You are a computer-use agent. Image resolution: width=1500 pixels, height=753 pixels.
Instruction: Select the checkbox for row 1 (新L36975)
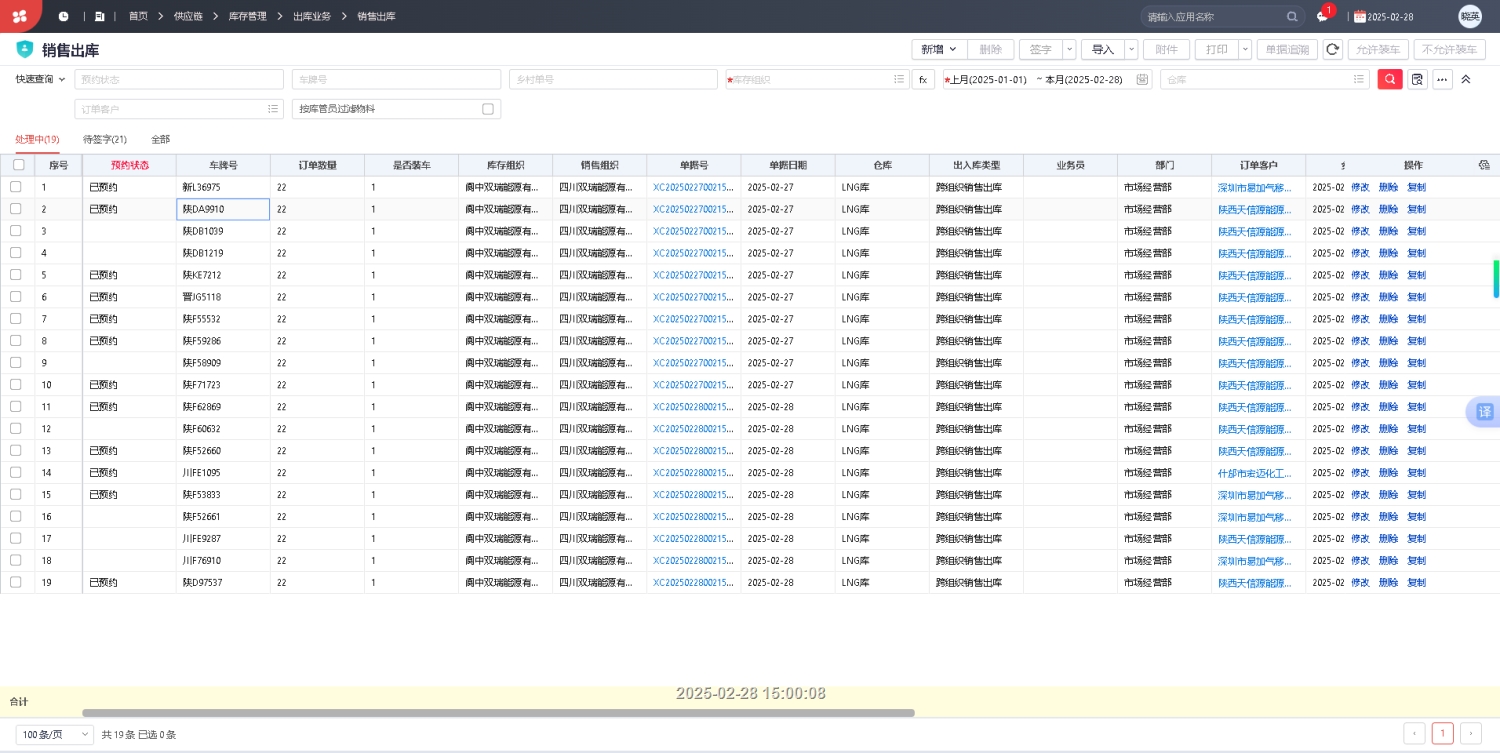15,187
